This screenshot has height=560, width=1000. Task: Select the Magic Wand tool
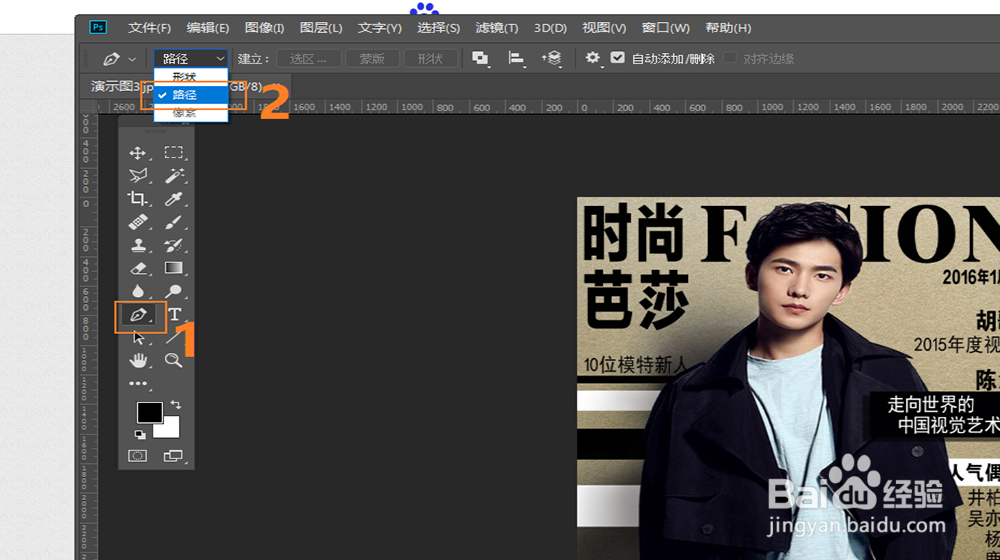[x=173, y=175]
